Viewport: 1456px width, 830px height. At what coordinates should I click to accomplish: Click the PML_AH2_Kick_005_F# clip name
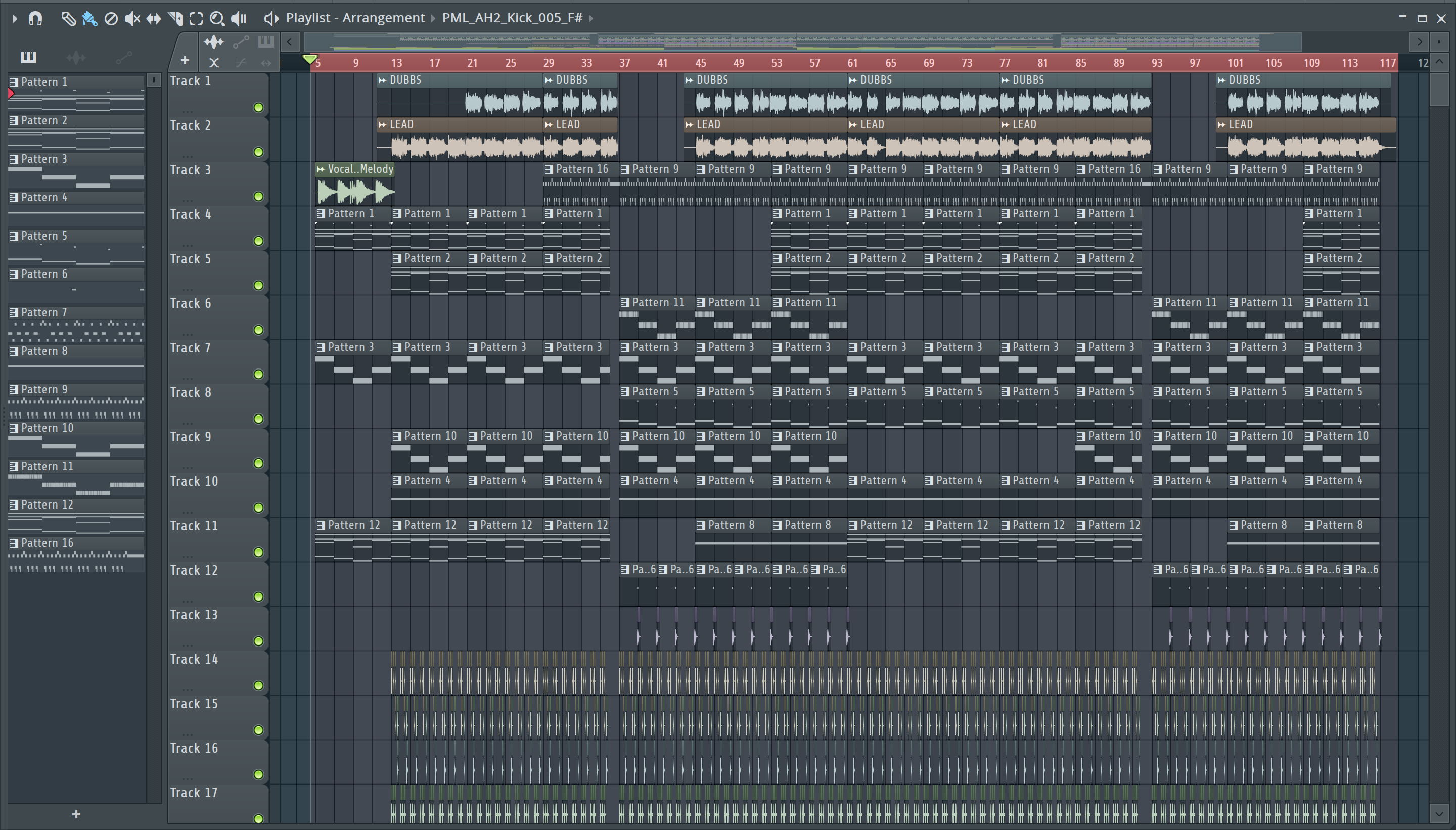[512, 18]
